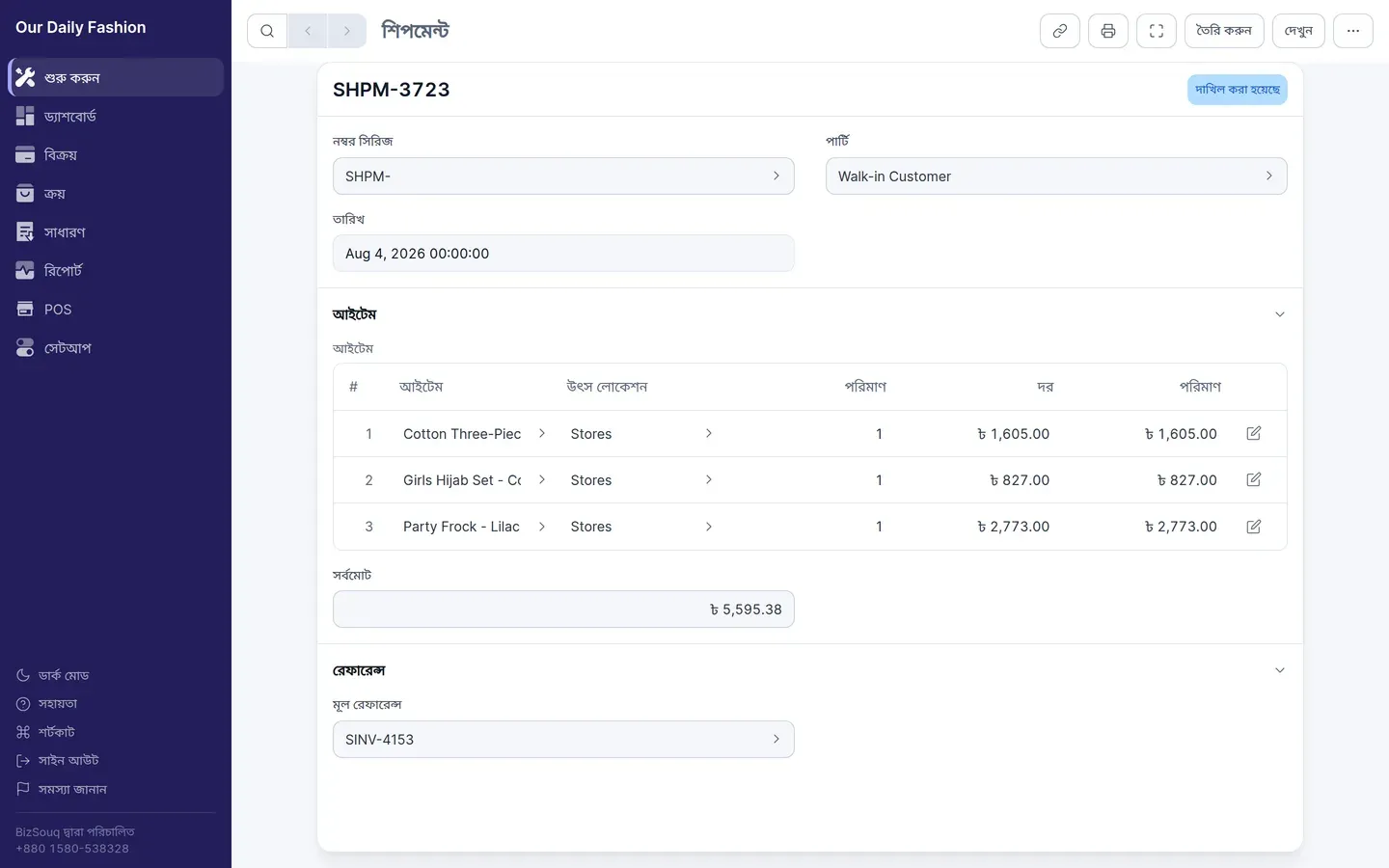Click the উৎস লোকেশন column header
The width and height of the screenshot is (1389, 868).
[x=607, y=387]
